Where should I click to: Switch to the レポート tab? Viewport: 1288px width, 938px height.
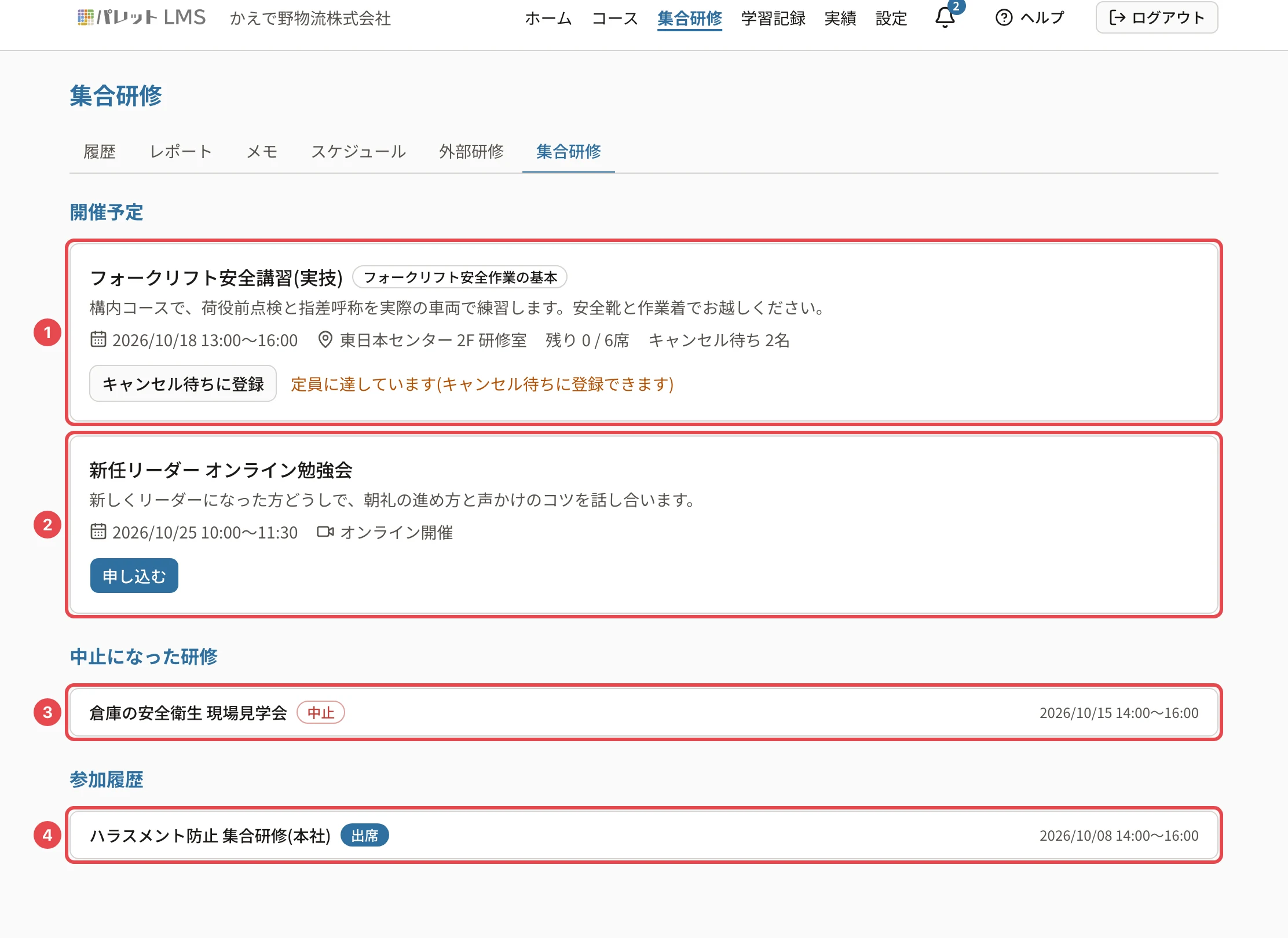(181, 152)
